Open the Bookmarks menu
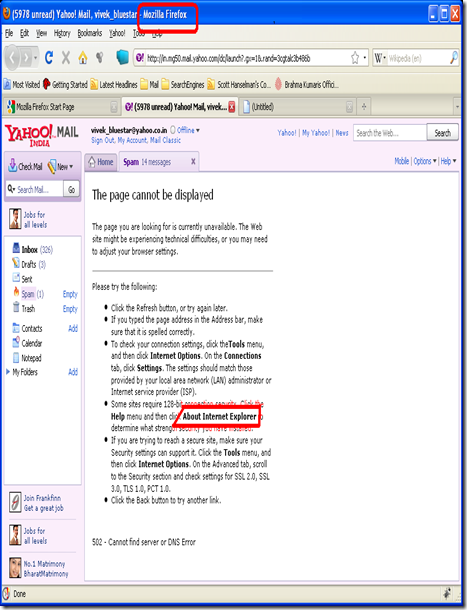 point(90,33)
